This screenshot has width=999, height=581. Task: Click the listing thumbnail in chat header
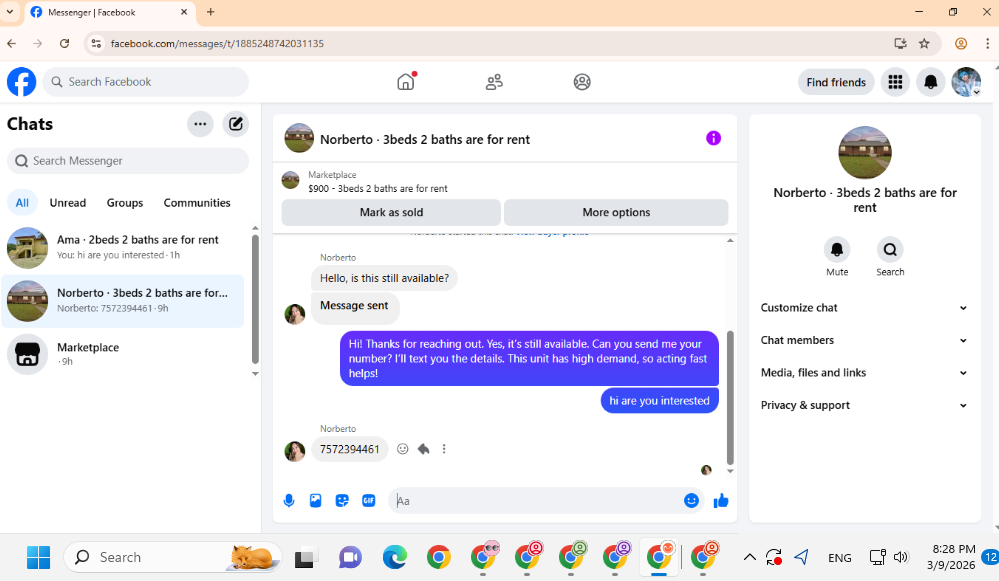pyautogui.click(x=299, y=138)
